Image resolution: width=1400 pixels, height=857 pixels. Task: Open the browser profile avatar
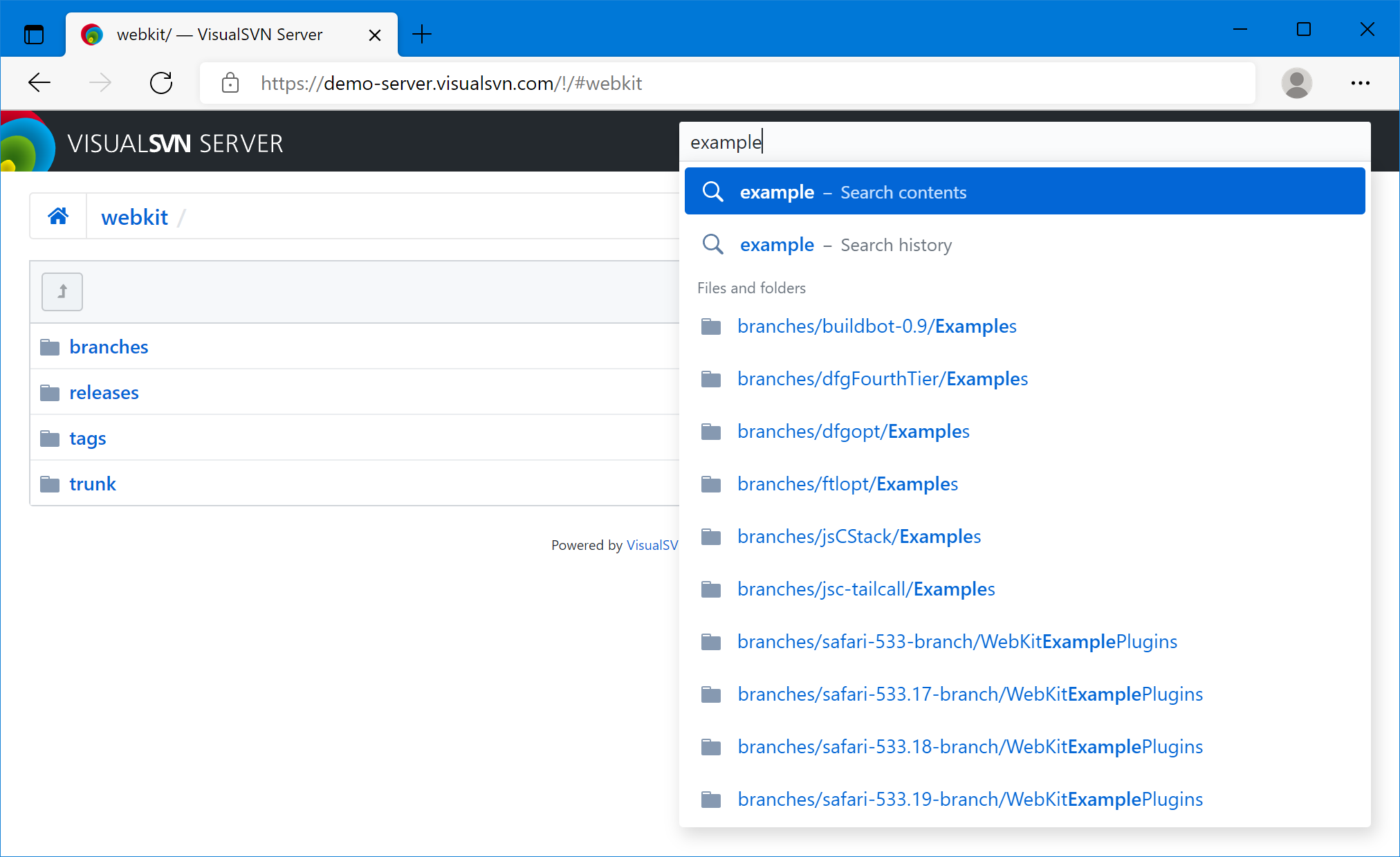(x=1297, y=83)
